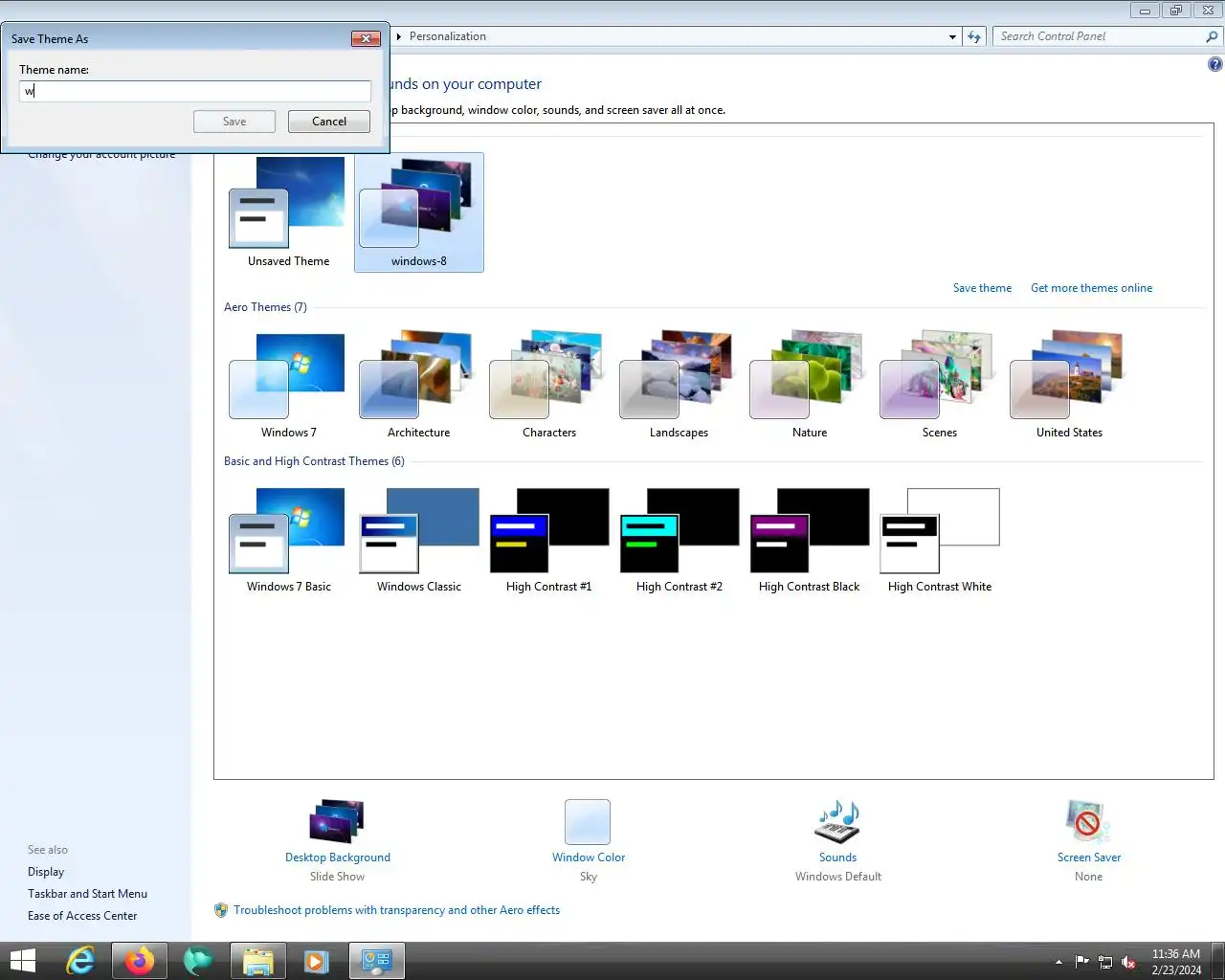Open the Help question mark icon
Screen dimensions: 1225x980
pyautogui.click(x=1214, y=64)
